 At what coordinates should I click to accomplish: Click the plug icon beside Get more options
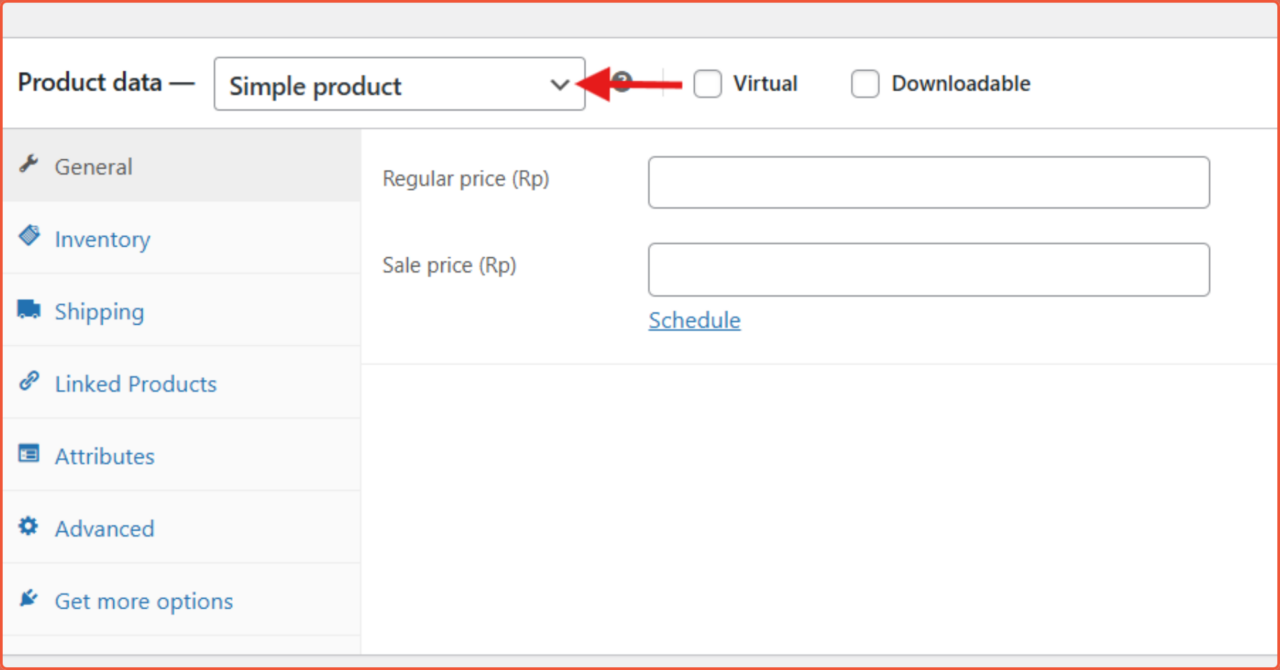point(28,598)
